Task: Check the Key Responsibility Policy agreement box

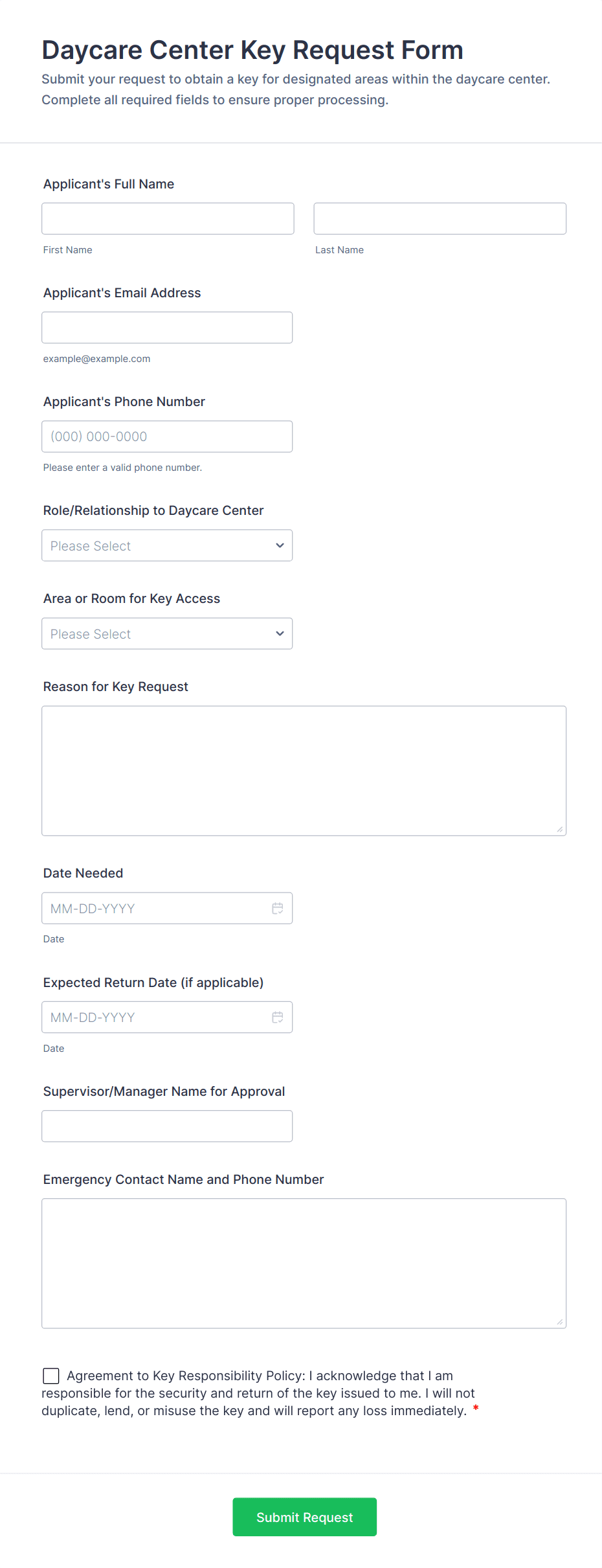Action: (51, 1376)
